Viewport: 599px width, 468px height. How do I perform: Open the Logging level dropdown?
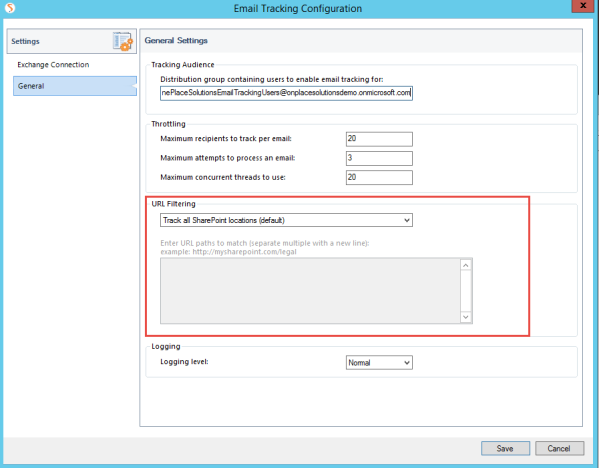click(379, 363)
